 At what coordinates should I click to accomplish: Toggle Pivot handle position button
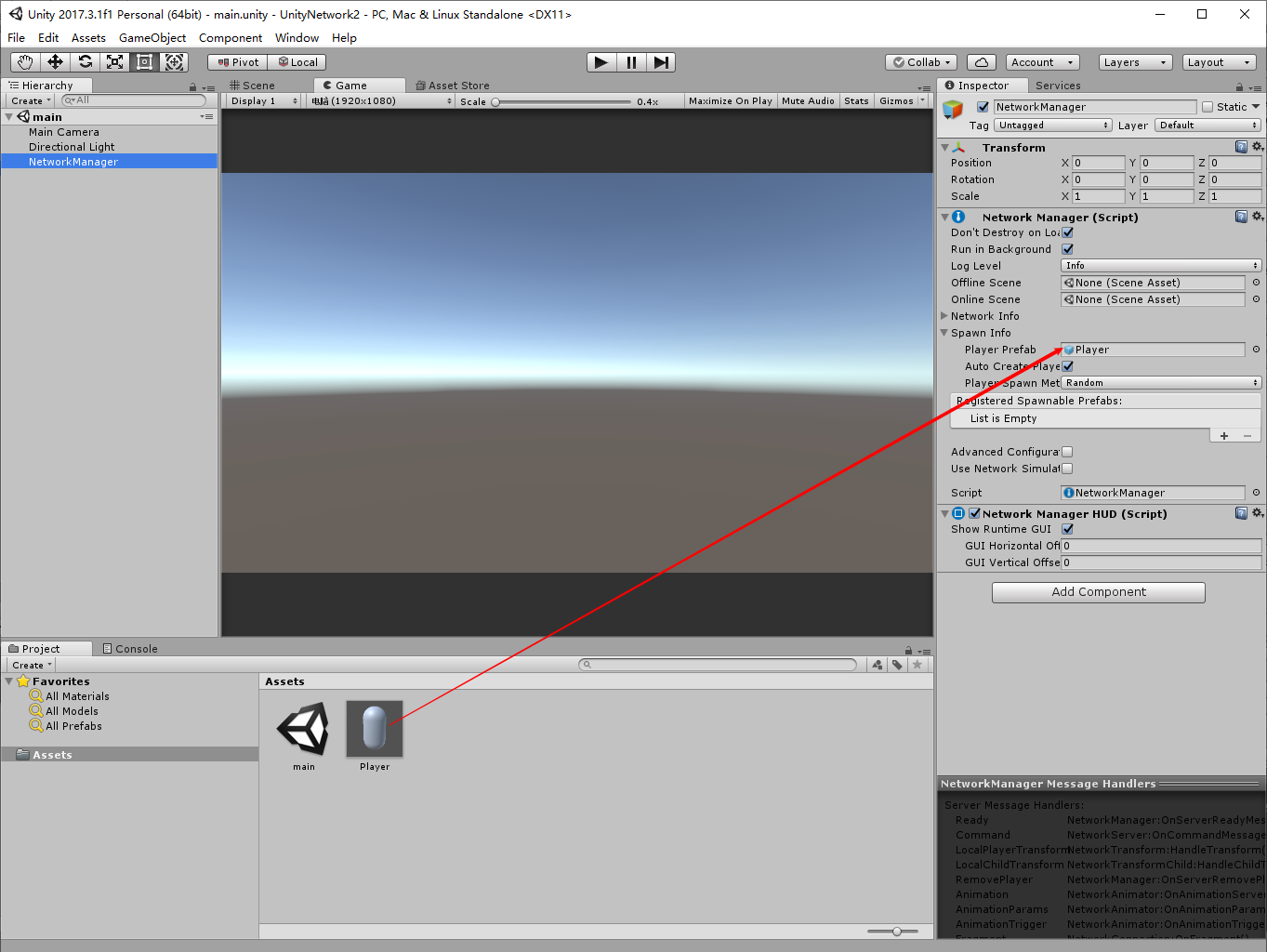tap(238, 62)
